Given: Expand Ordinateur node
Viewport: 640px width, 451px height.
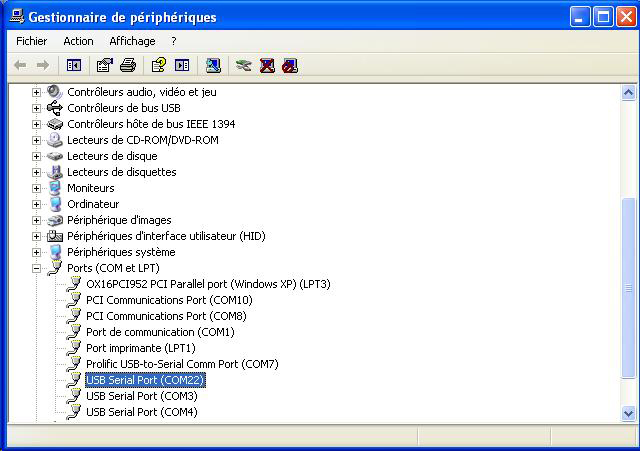Looking at the screenshot, I should 36,204.
